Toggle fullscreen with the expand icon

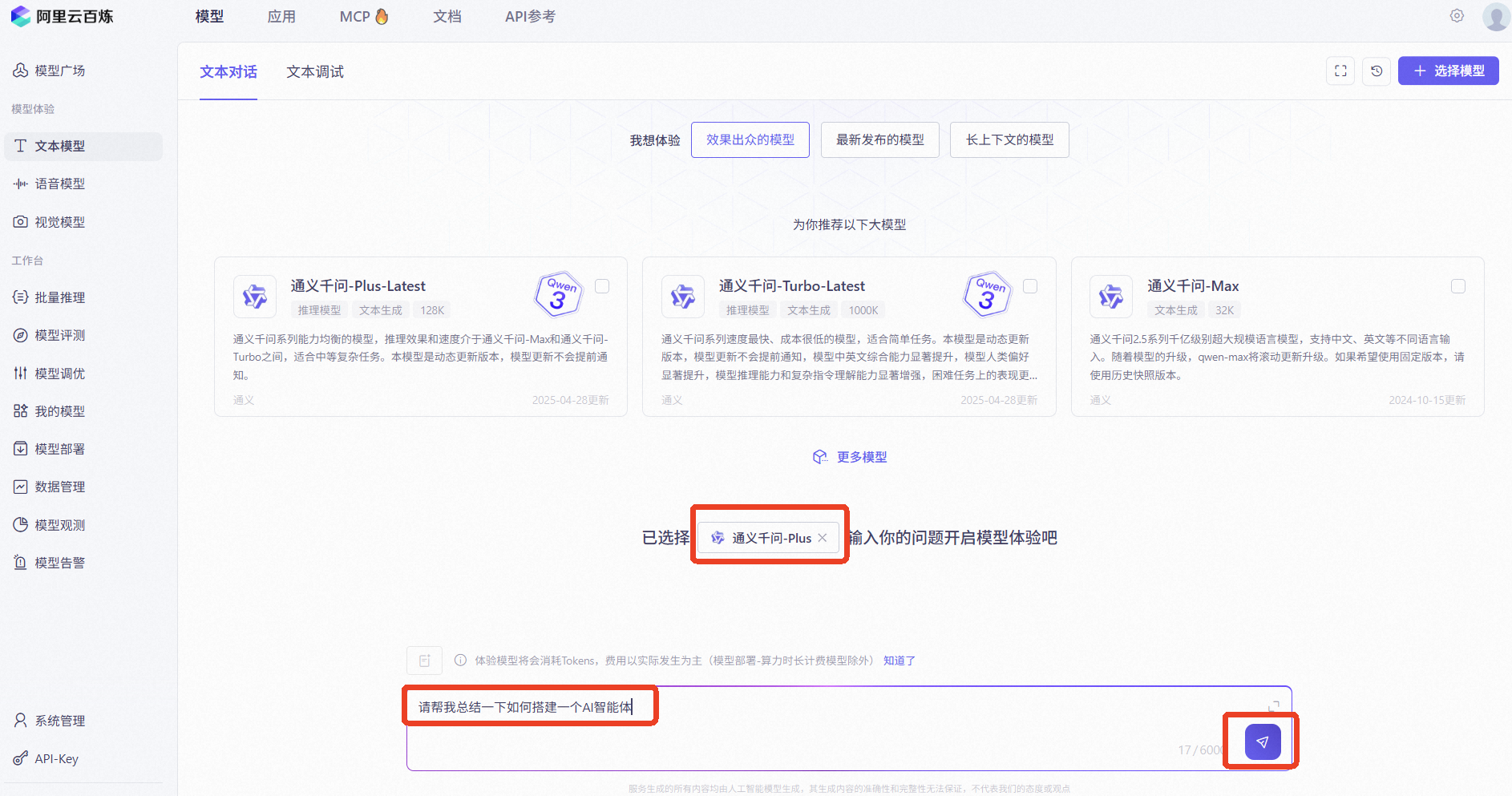(1340, 71)
